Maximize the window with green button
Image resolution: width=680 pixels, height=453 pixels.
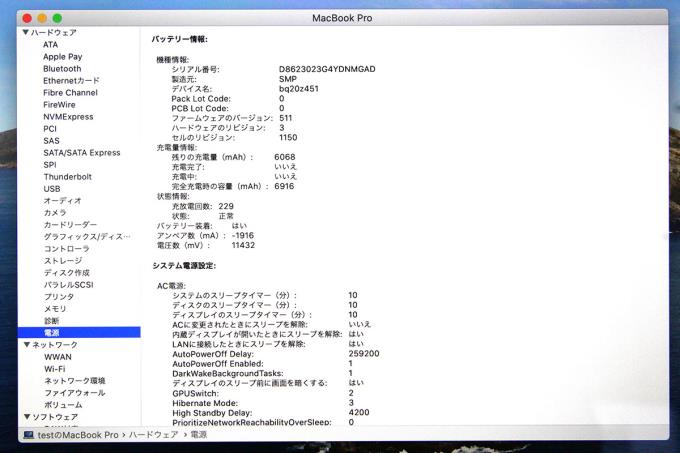57,18
